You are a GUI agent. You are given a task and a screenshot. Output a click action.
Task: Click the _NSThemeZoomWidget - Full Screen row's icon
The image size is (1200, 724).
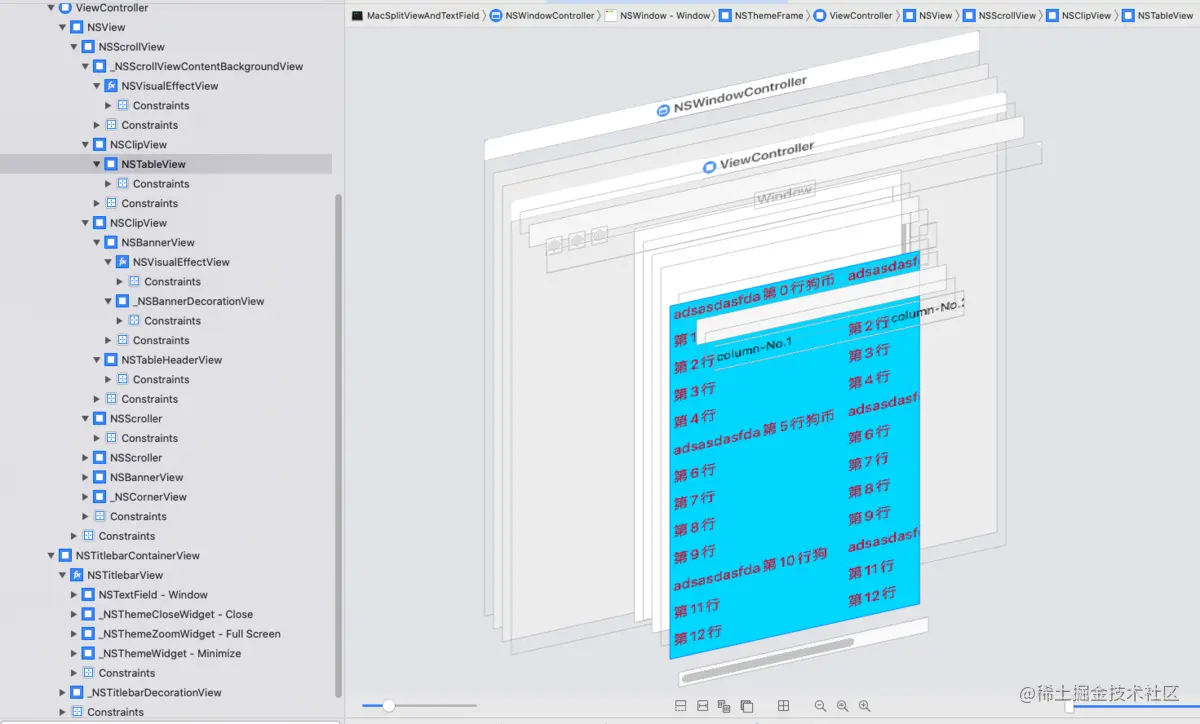(88, 634)
